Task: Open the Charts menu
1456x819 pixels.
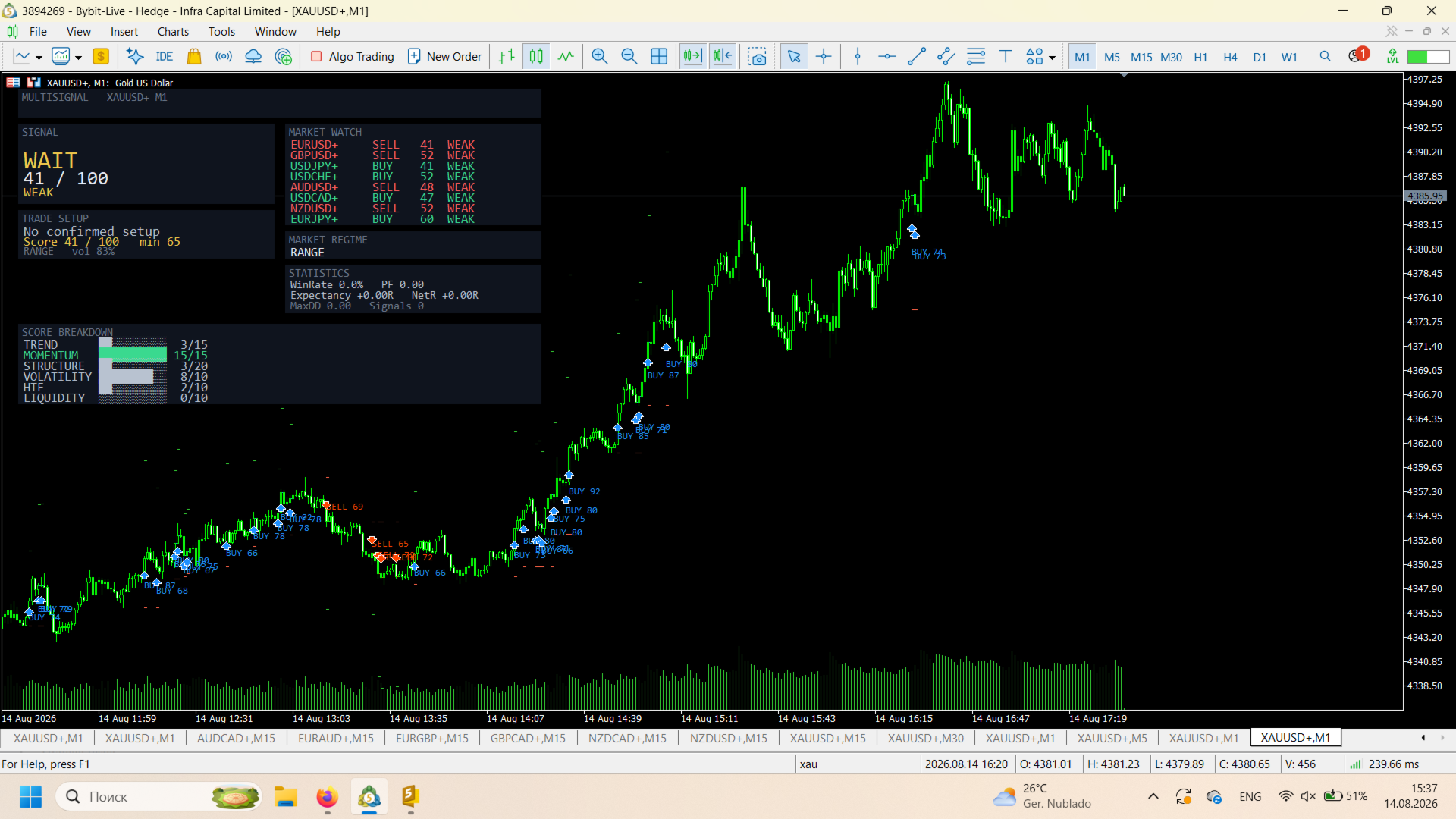Action: point(173,31)
